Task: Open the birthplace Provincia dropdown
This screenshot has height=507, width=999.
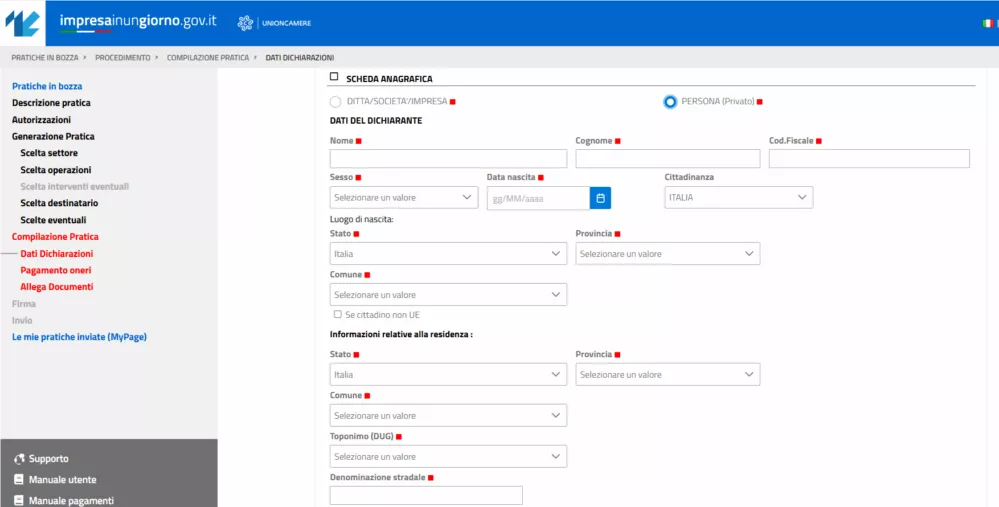Action: pyautogui.click(x=667, y=254)
